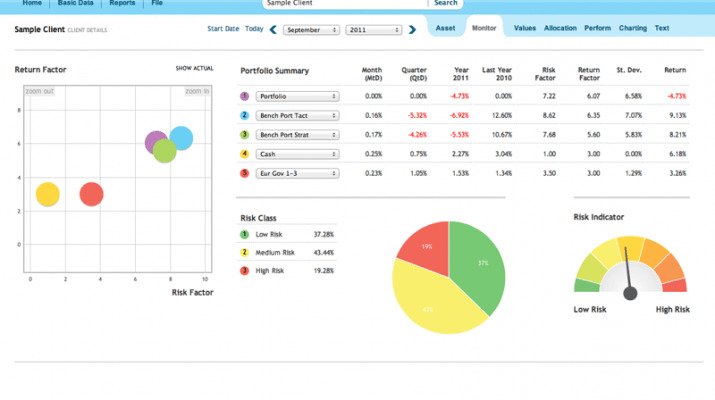Toggle Show Actual on Return Factor chart
This screenshot has height=400, width=715.
[x=194, y=69]
